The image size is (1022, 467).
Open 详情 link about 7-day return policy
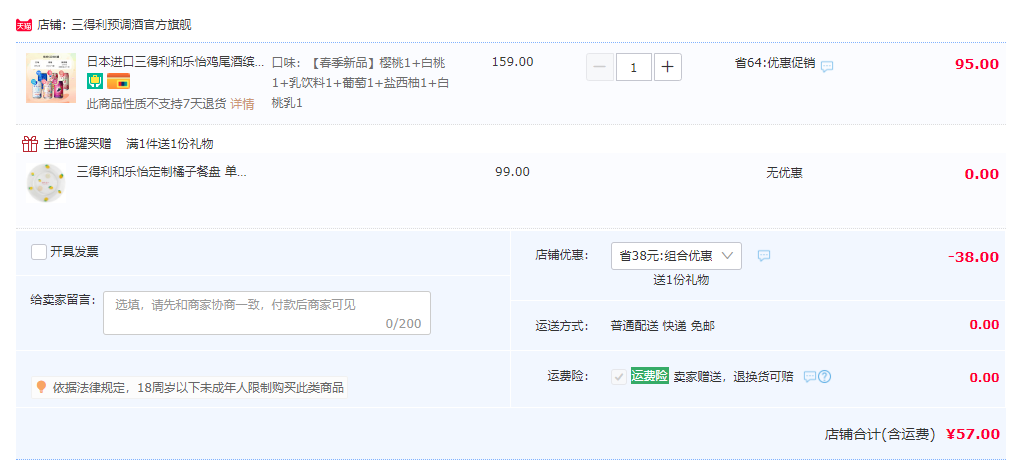tap(242, 103)
